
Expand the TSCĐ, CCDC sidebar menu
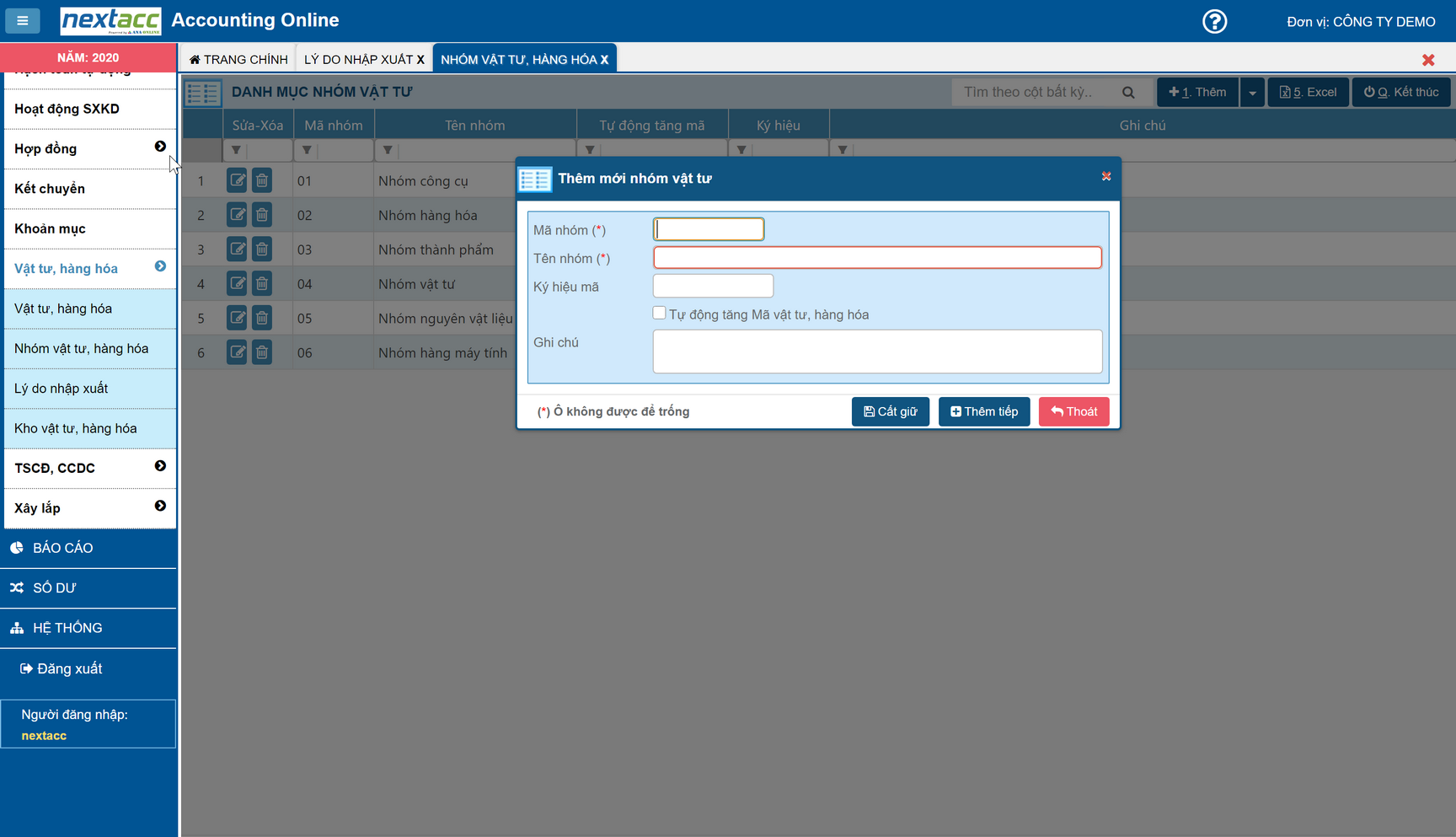click(160, 466)
